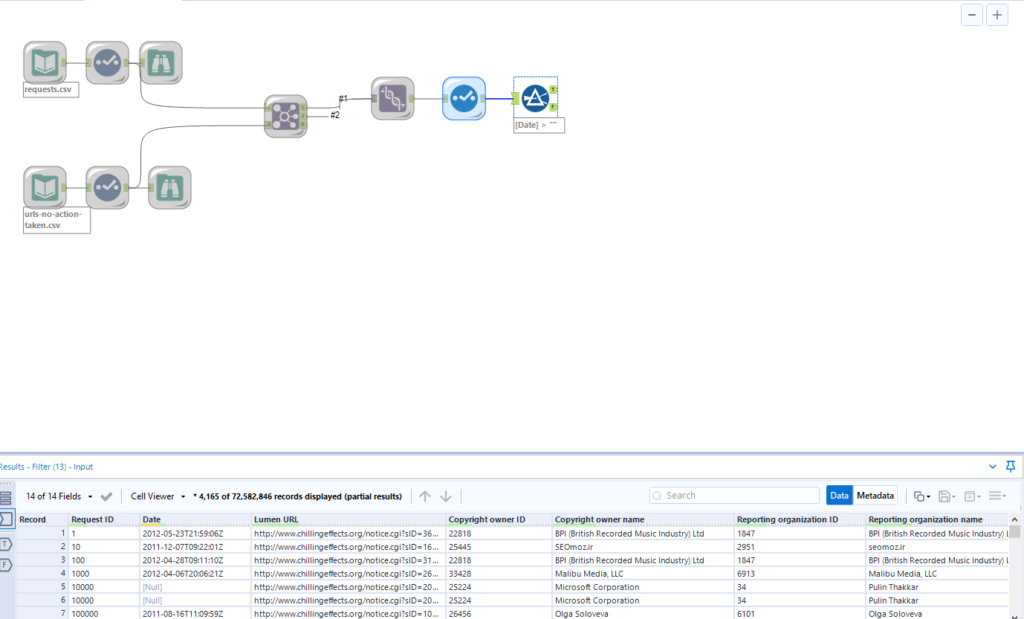Zoom out the canvas with minus button
This screenshot has width=1024, height=619.
972,15
